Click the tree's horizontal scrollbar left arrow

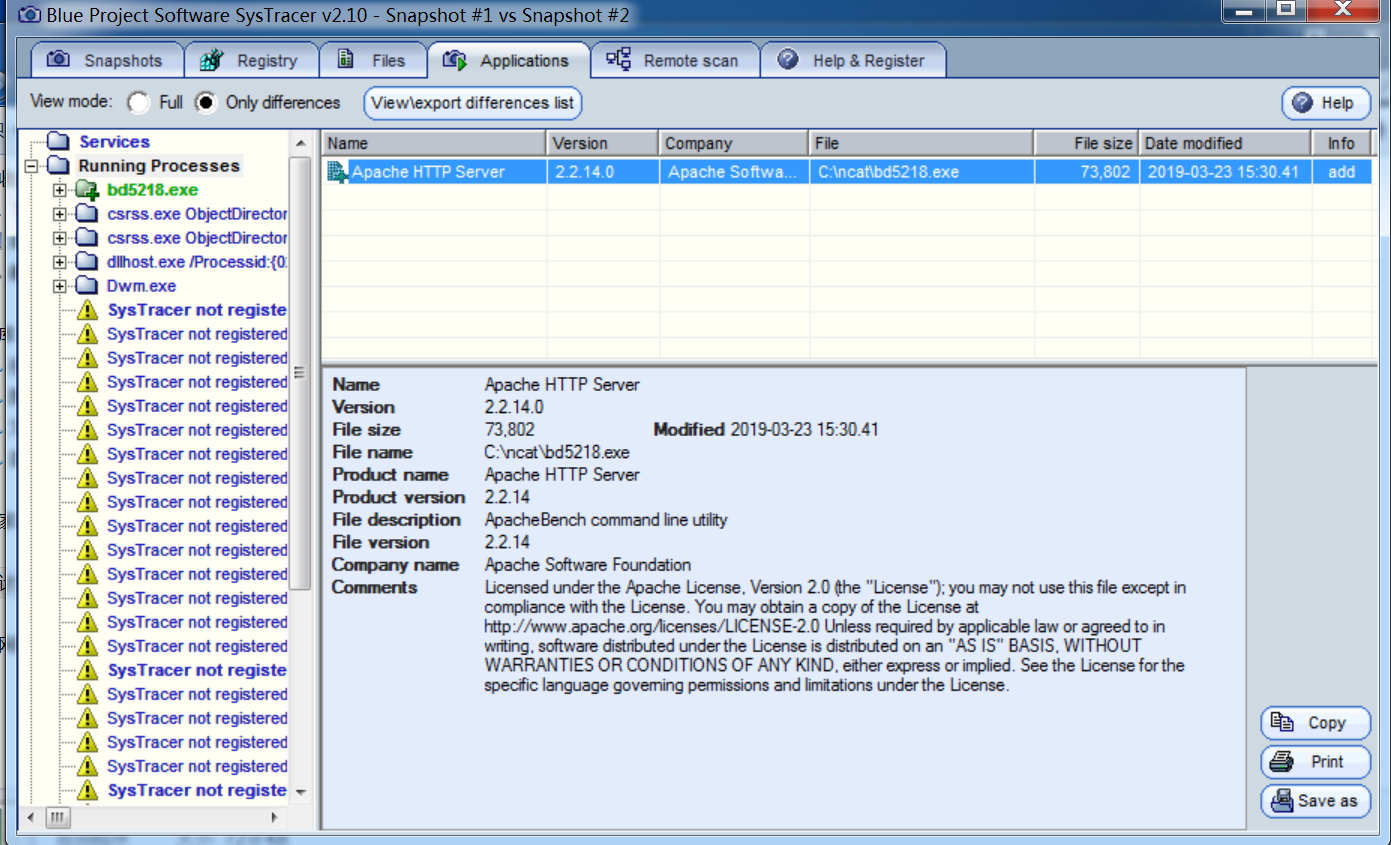pyautogui.click(x=30, y=817)
